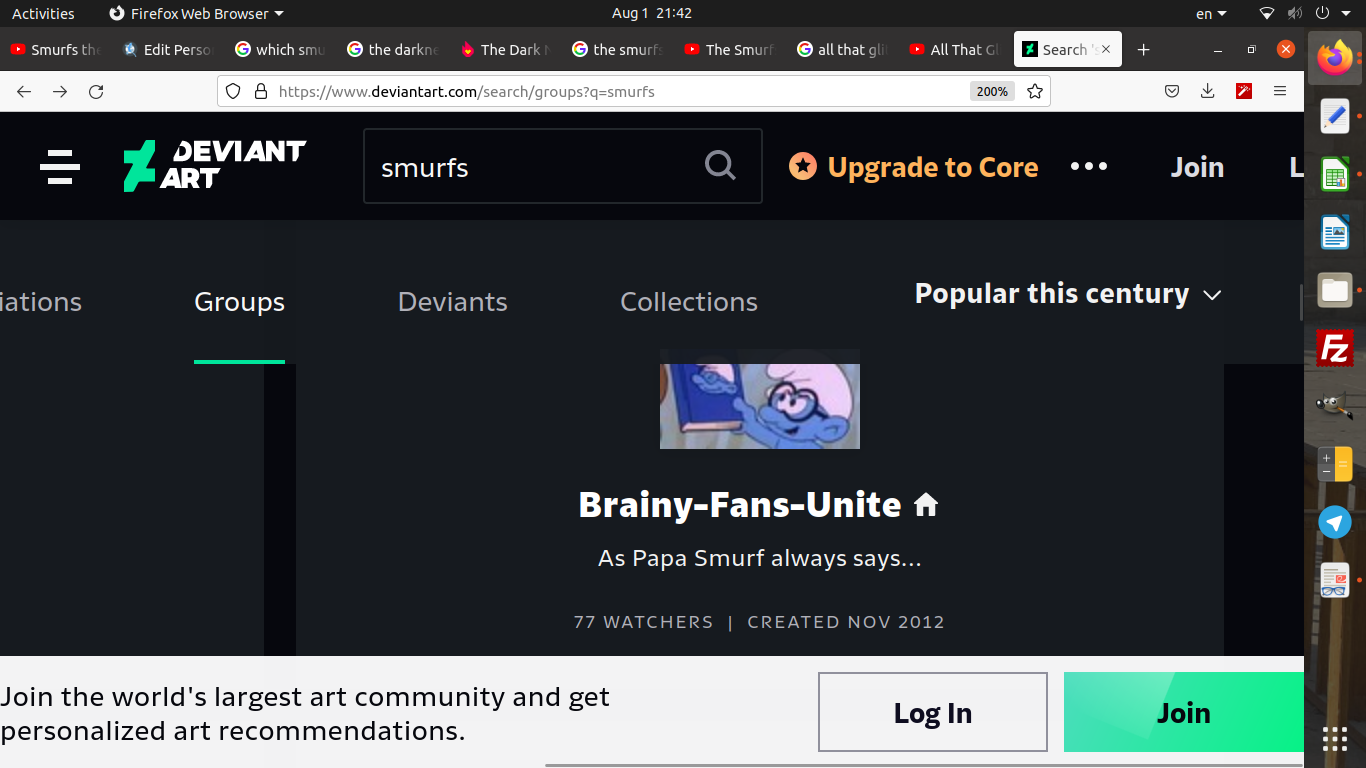Go forward in Firefox history

tap(60, 91)
